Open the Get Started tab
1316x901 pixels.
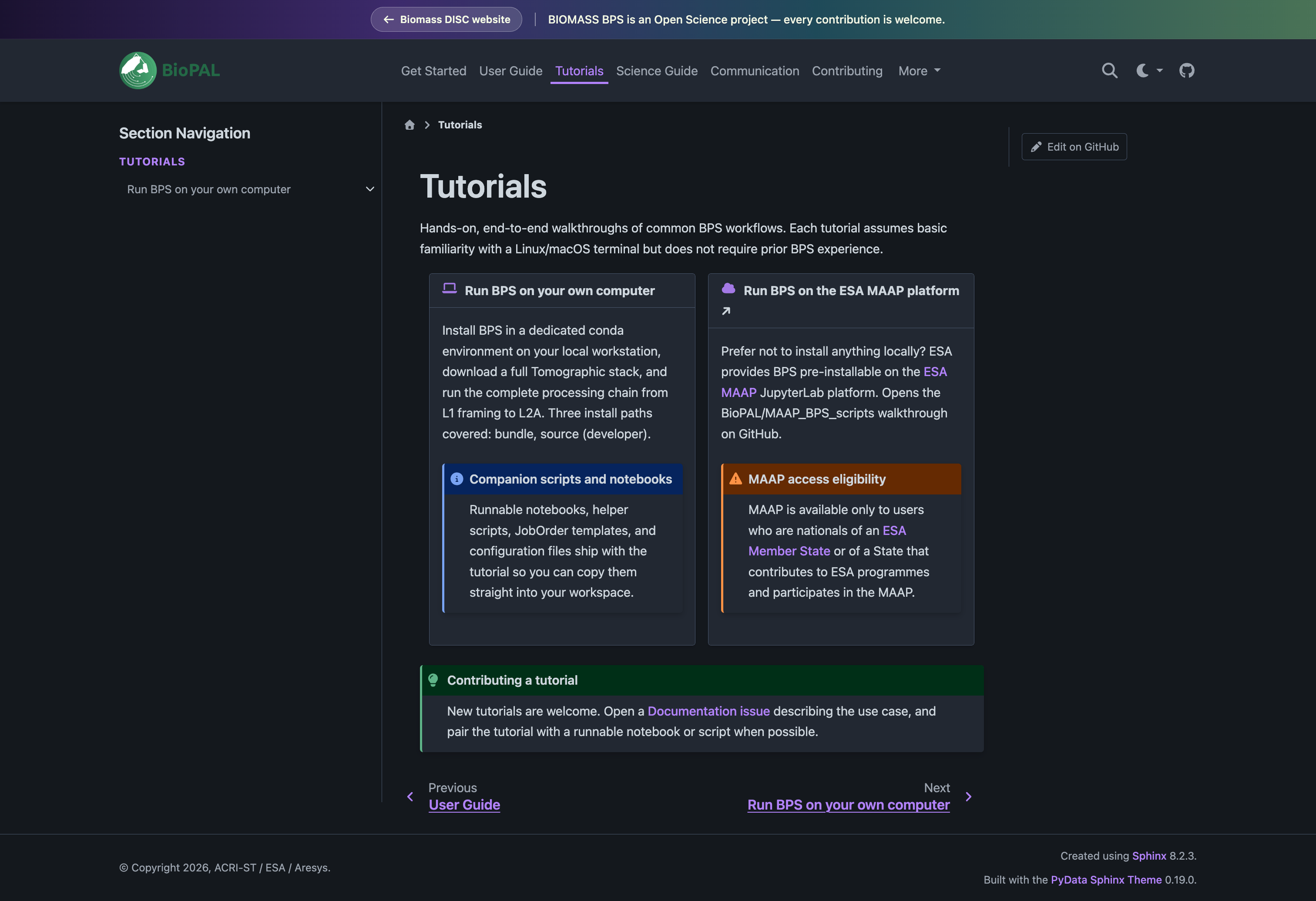434,71
